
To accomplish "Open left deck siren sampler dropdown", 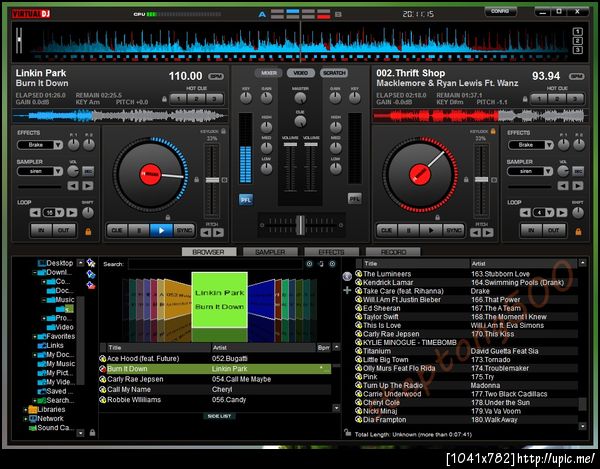I will pyautogui.click(x=58, y=171).
